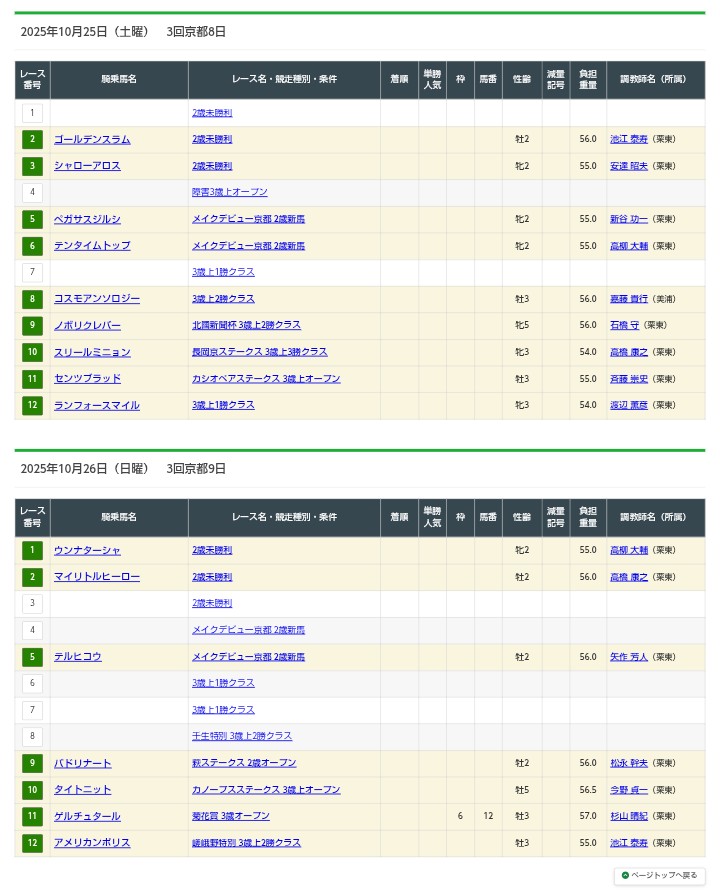Open trainer link 斉藤 崇史

pyautogui.click(x=629, y=379)
